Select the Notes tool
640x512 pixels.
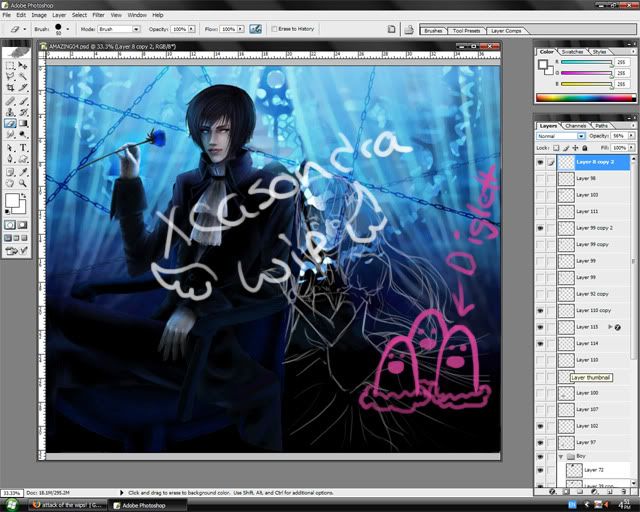click(10, 172)
